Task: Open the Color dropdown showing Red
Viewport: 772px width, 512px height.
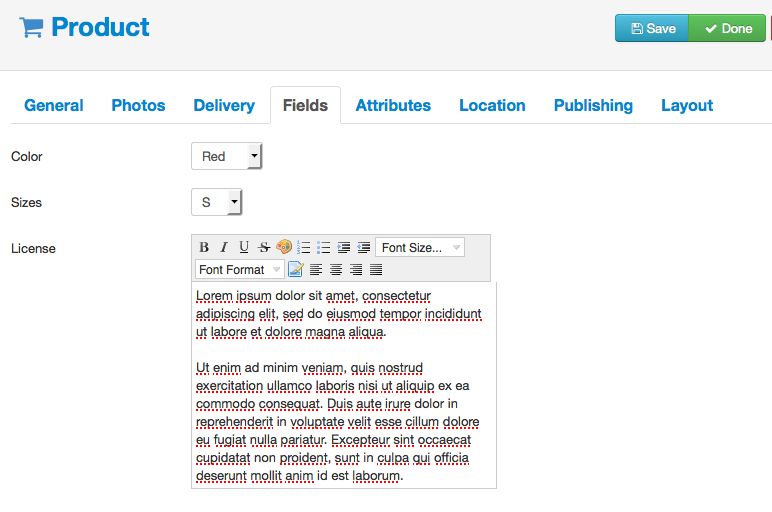Action: [x=226, y=156]
